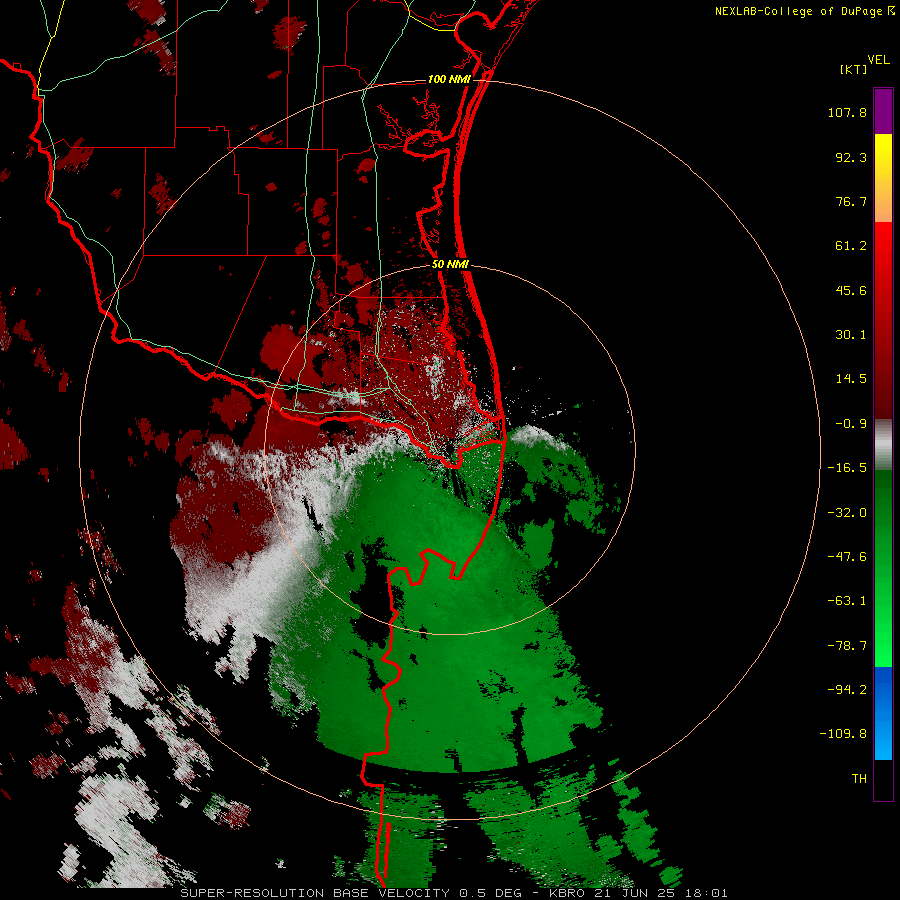900x900 pixels.
Task: Select the 92.3 velocity scale value
Action: 851,157
